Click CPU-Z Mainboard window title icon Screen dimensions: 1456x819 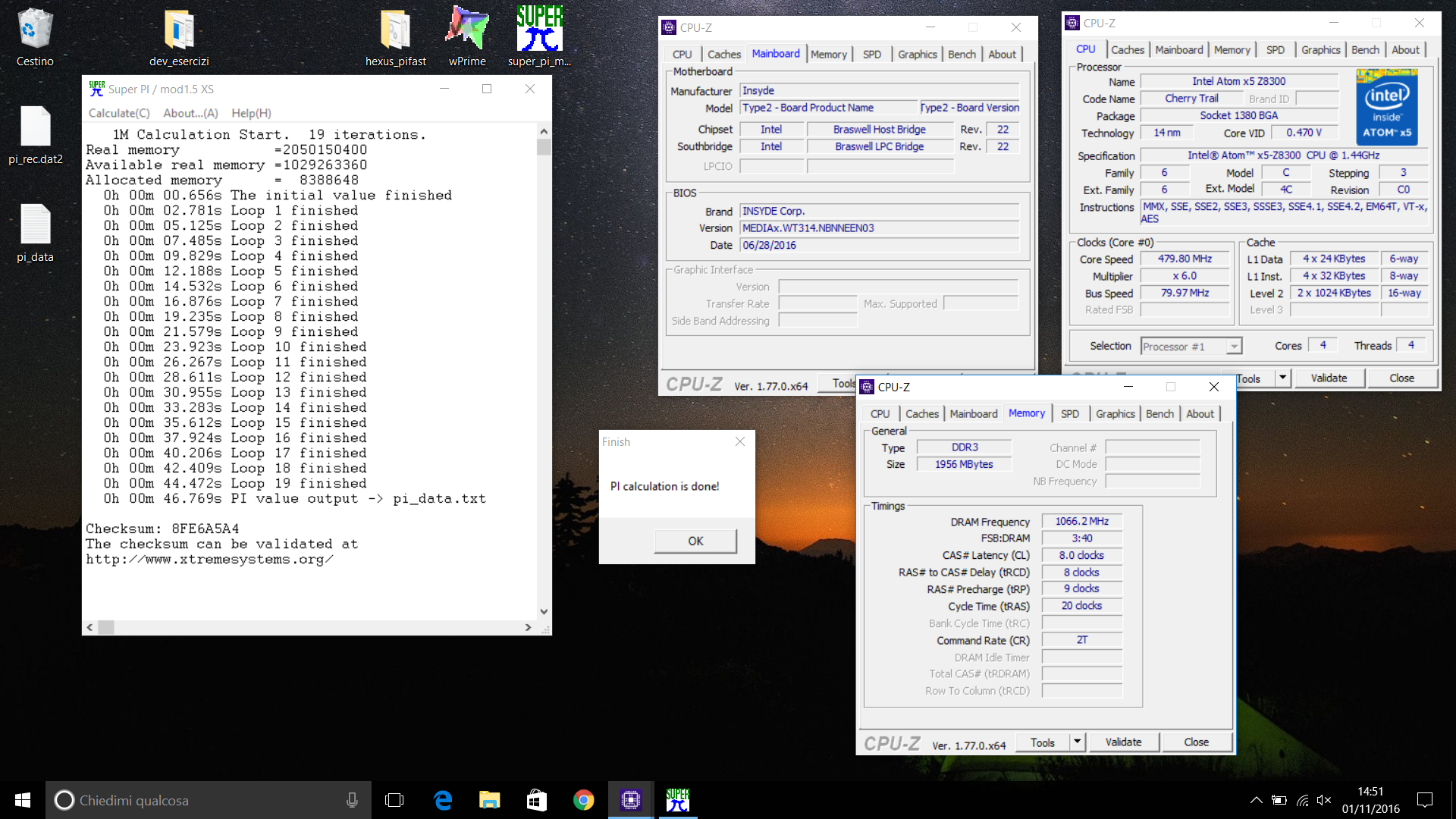click(x=669, y=27)
